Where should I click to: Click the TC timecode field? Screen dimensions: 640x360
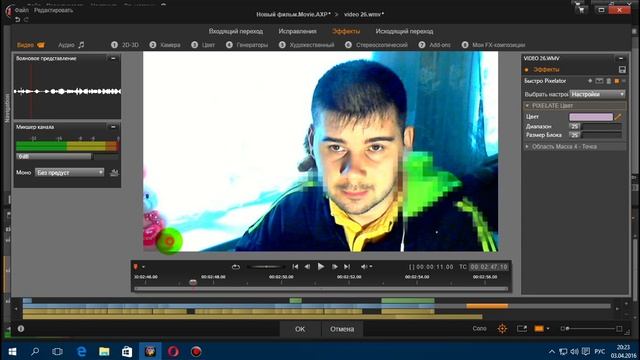[488, 267]
